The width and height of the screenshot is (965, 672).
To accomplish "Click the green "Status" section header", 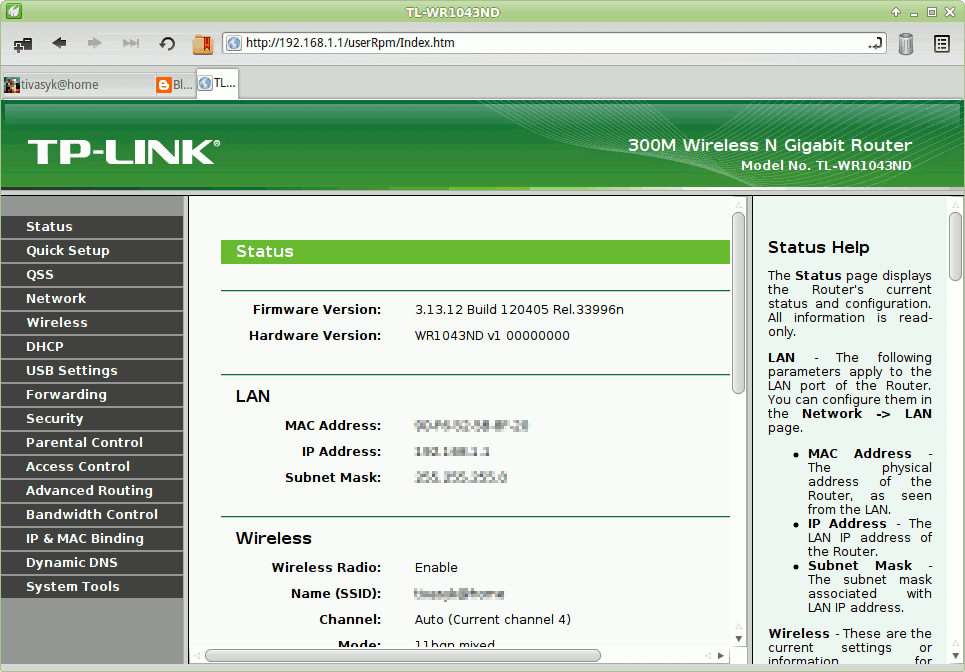I will click(475, 252).
